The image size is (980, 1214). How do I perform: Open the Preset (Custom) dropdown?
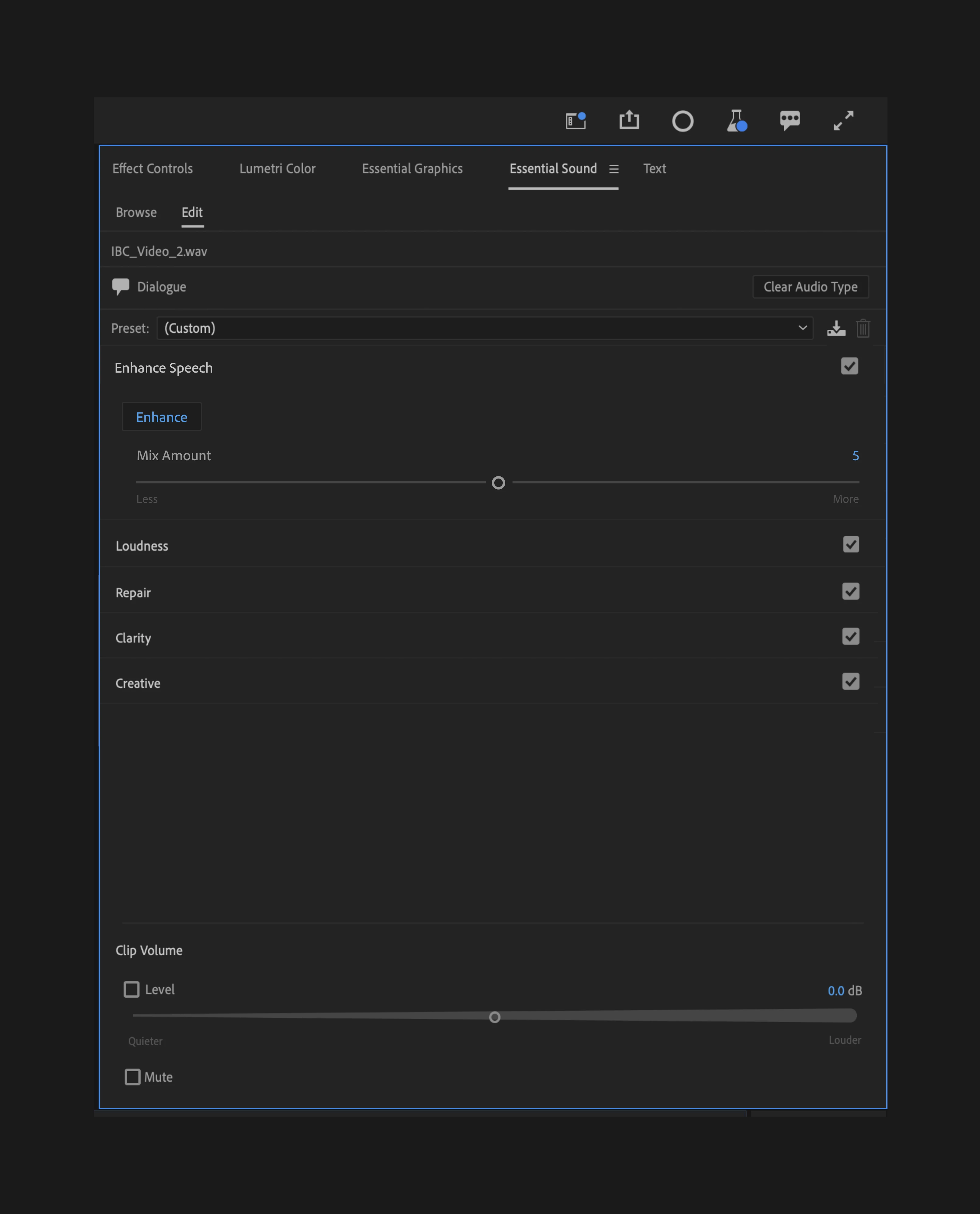484,328
